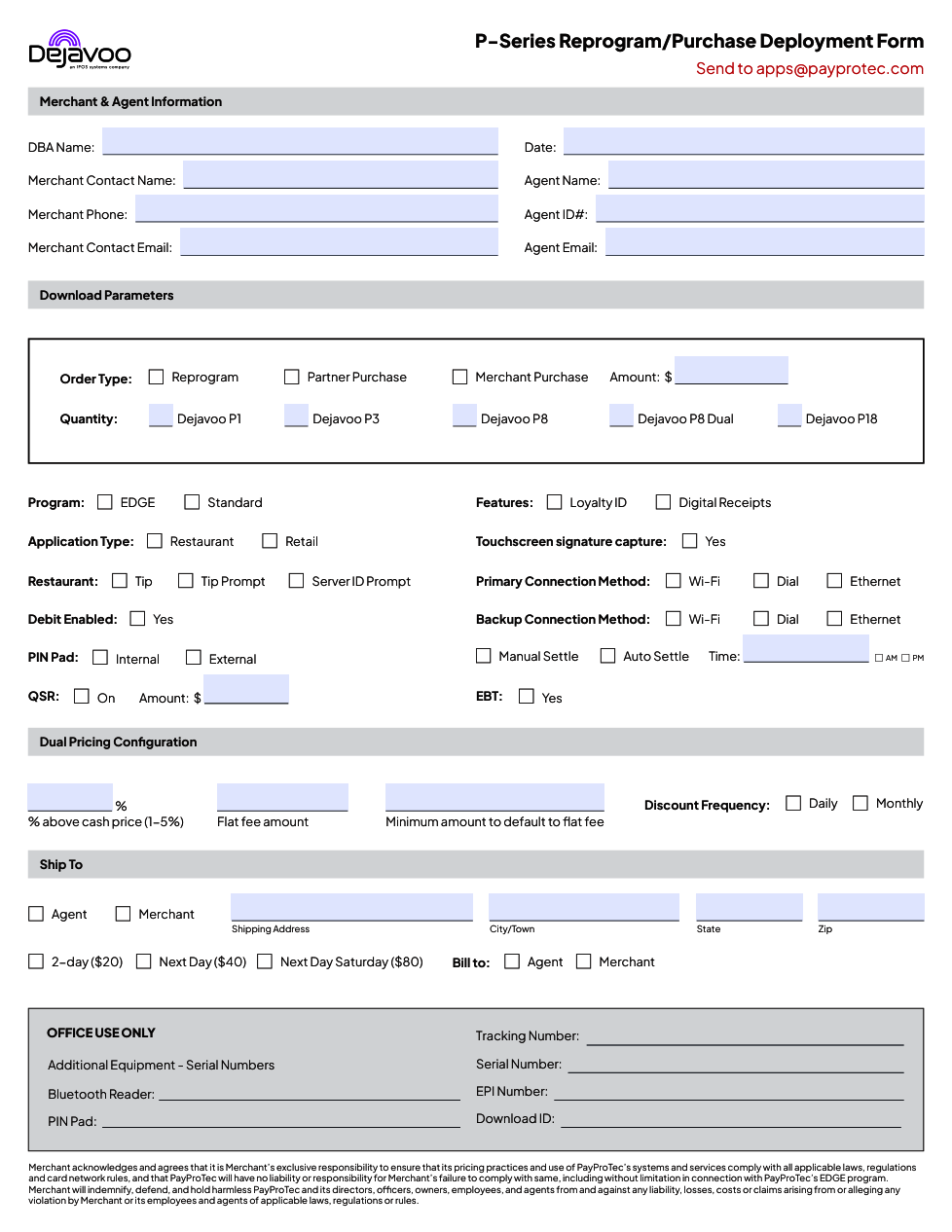Select 2-day ($20) shipping
This screenshot has height=1232, width=952.
36,961
